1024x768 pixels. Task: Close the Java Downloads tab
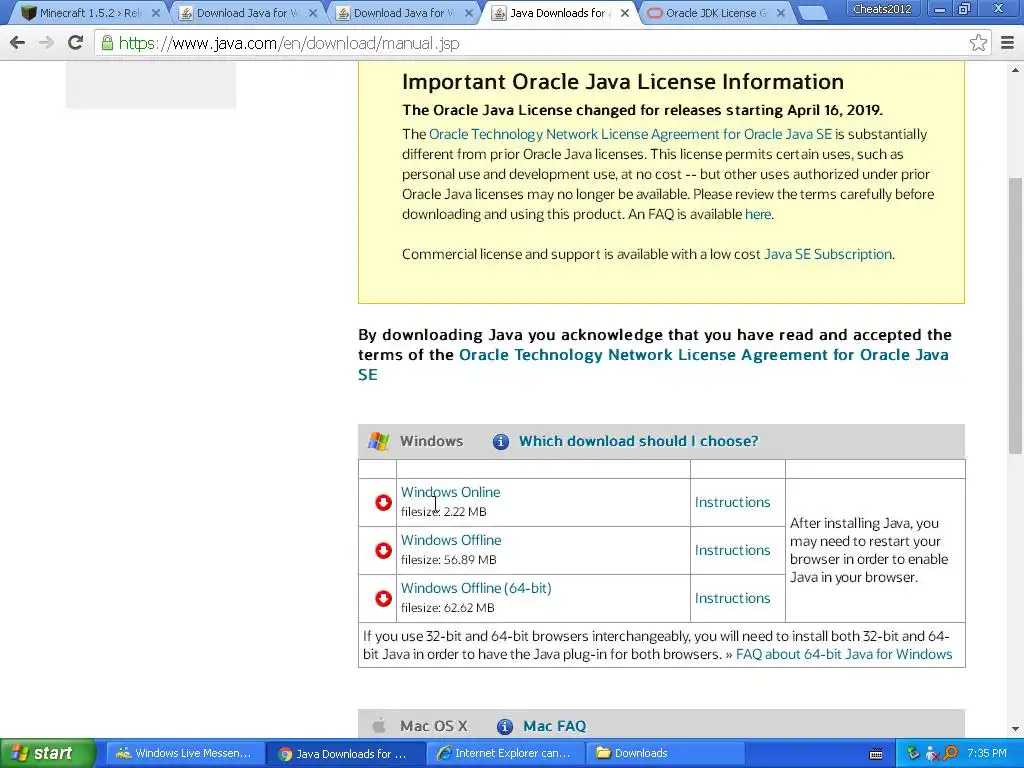tap(625, 13)
